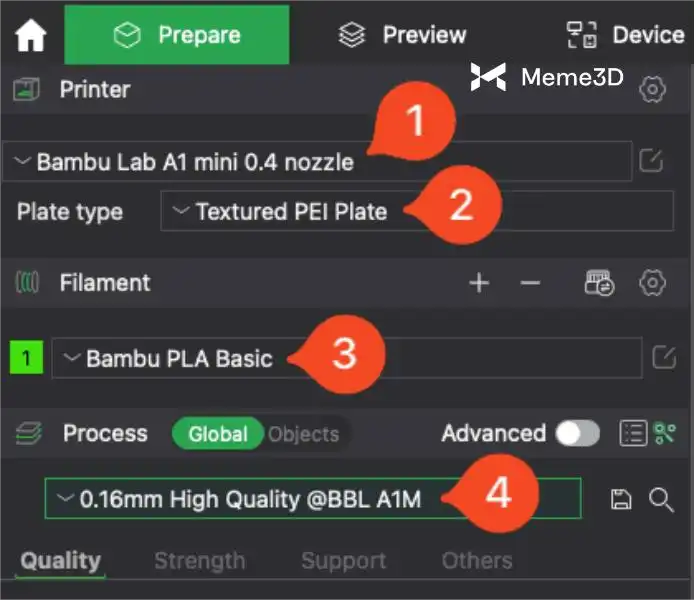Open AMS filament sync icon
696x600 pixels.
click(x=599, y=284)
